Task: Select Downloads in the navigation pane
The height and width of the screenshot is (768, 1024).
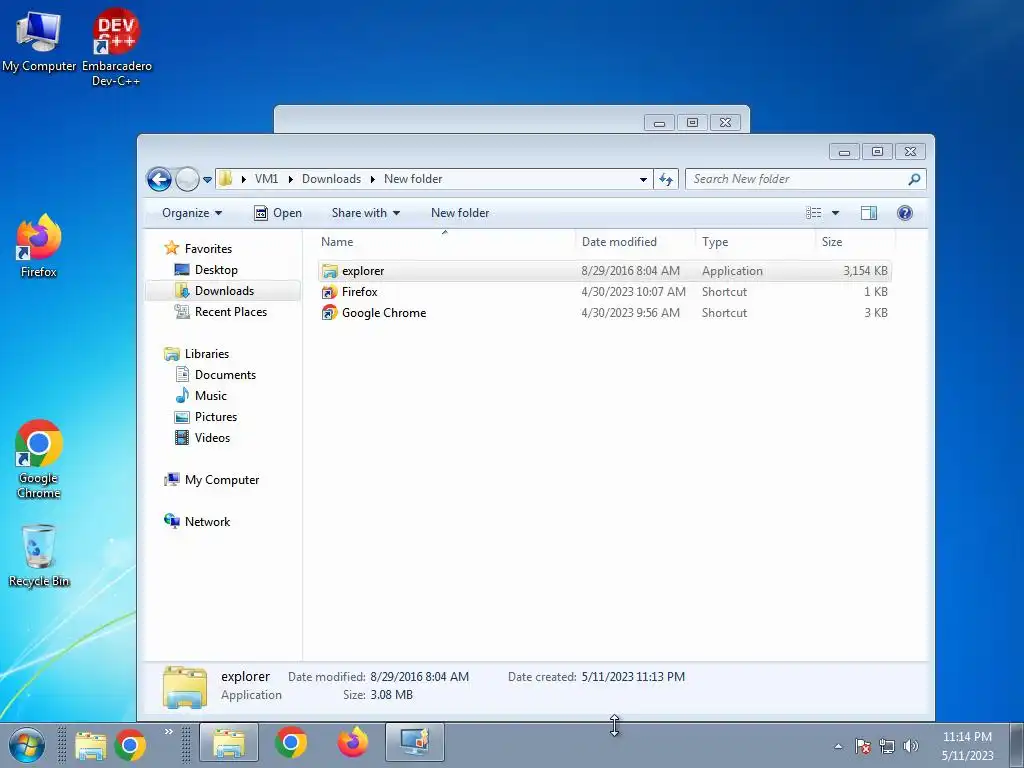Action: pyautogui.click(x=224, y=291)
